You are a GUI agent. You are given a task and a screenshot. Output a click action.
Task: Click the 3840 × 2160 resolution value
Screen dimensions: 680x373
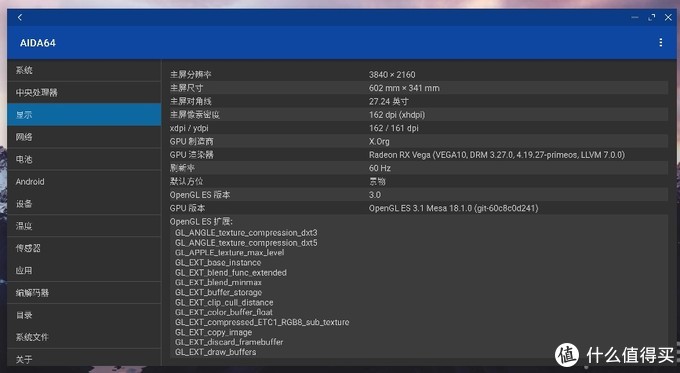pyautogui.click(x=392, y=75)
